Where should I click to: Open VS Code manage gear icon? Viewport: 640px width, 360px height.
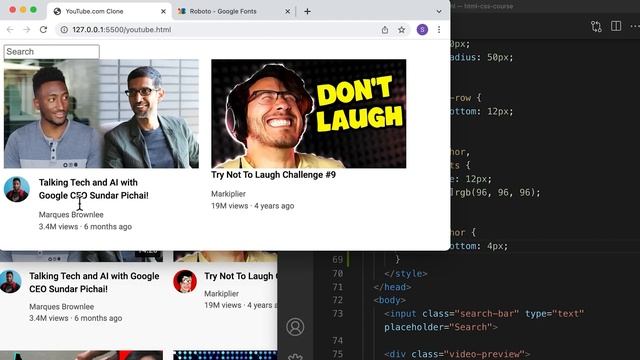295,357
